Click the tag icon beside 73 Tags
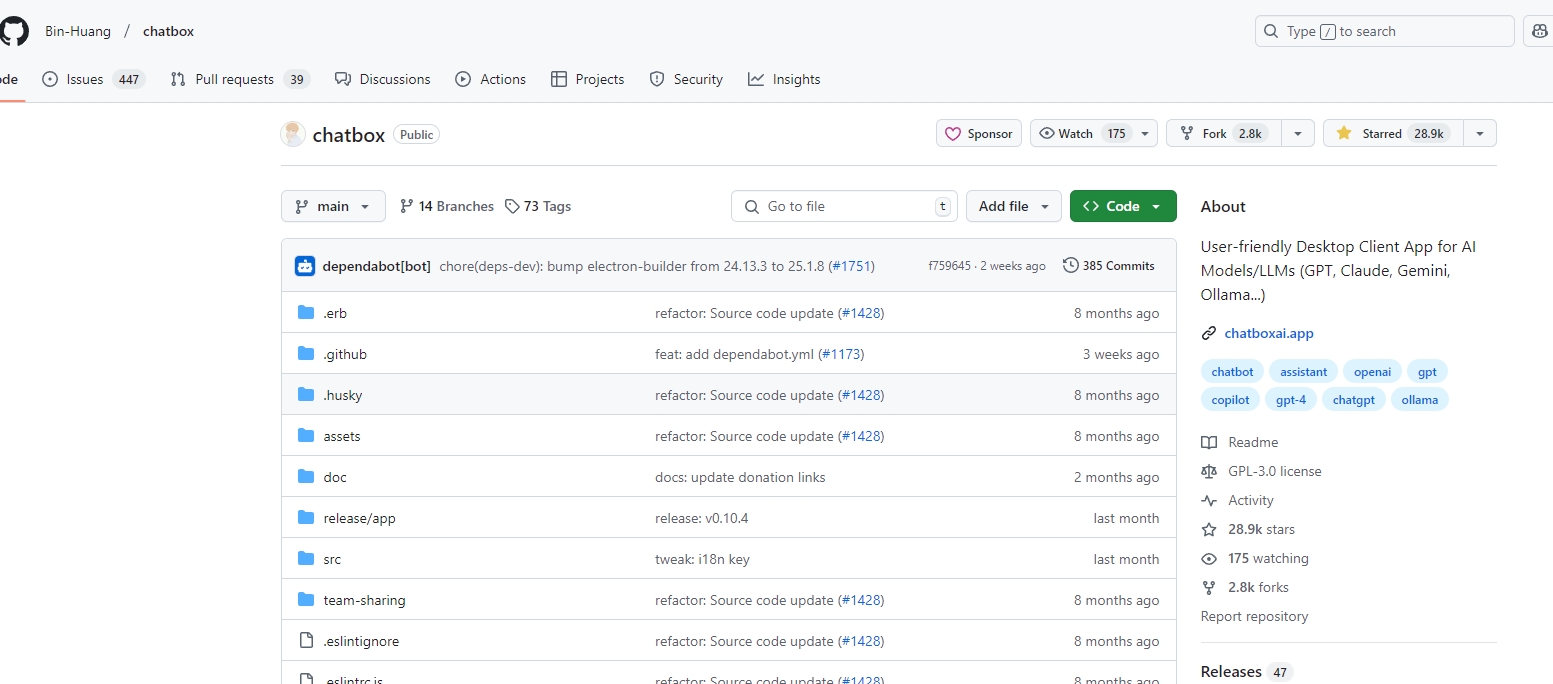 coord(512,206)
